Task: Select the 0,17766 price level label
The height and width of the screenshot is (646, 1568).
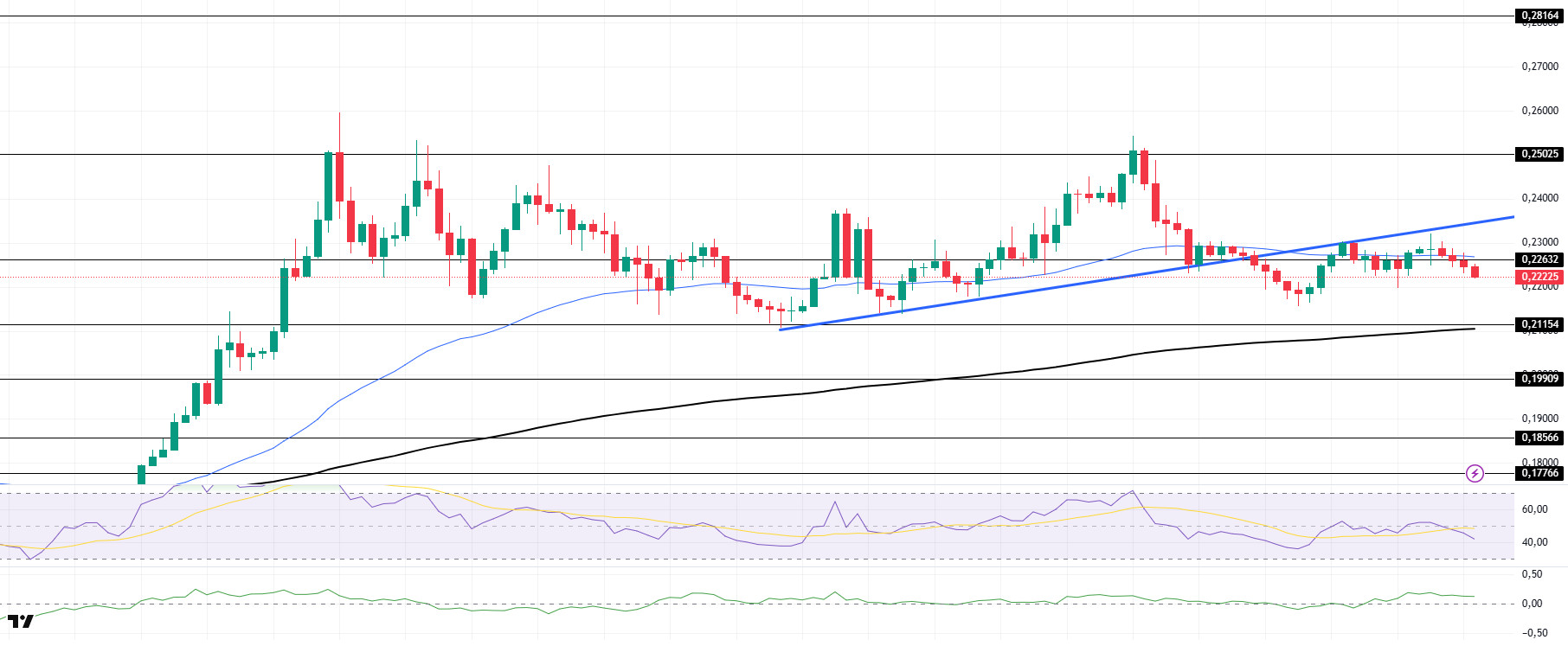Action: 1540,473
